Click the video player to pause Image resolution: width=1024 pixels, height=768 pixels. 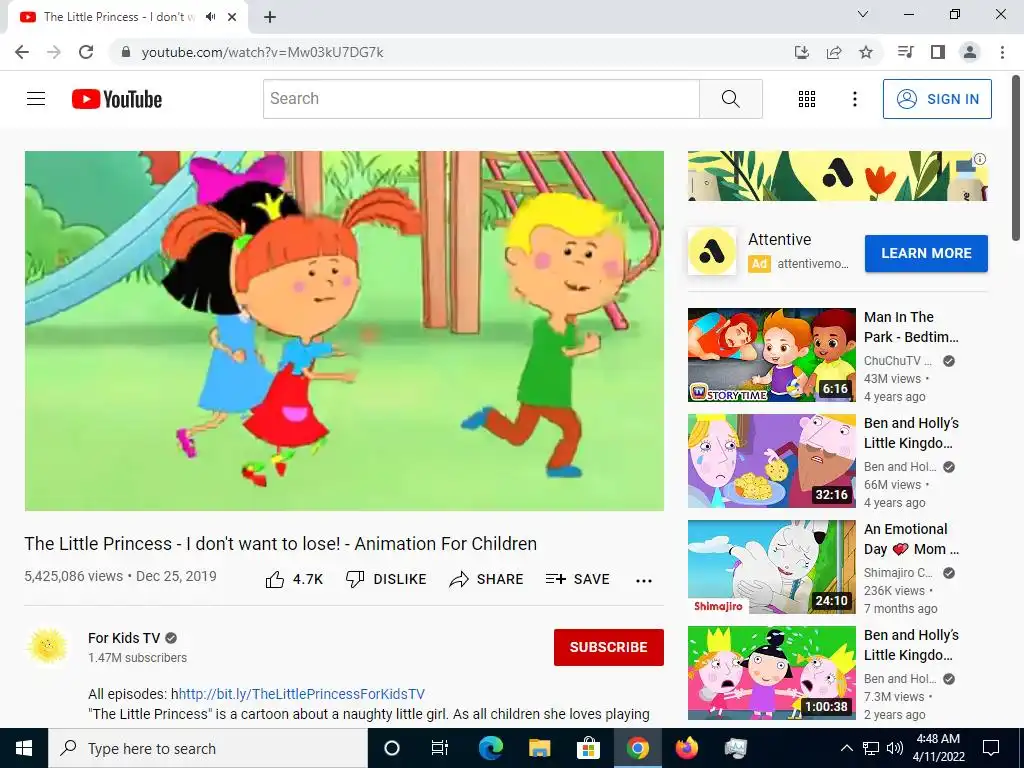[x=344, y=330]
